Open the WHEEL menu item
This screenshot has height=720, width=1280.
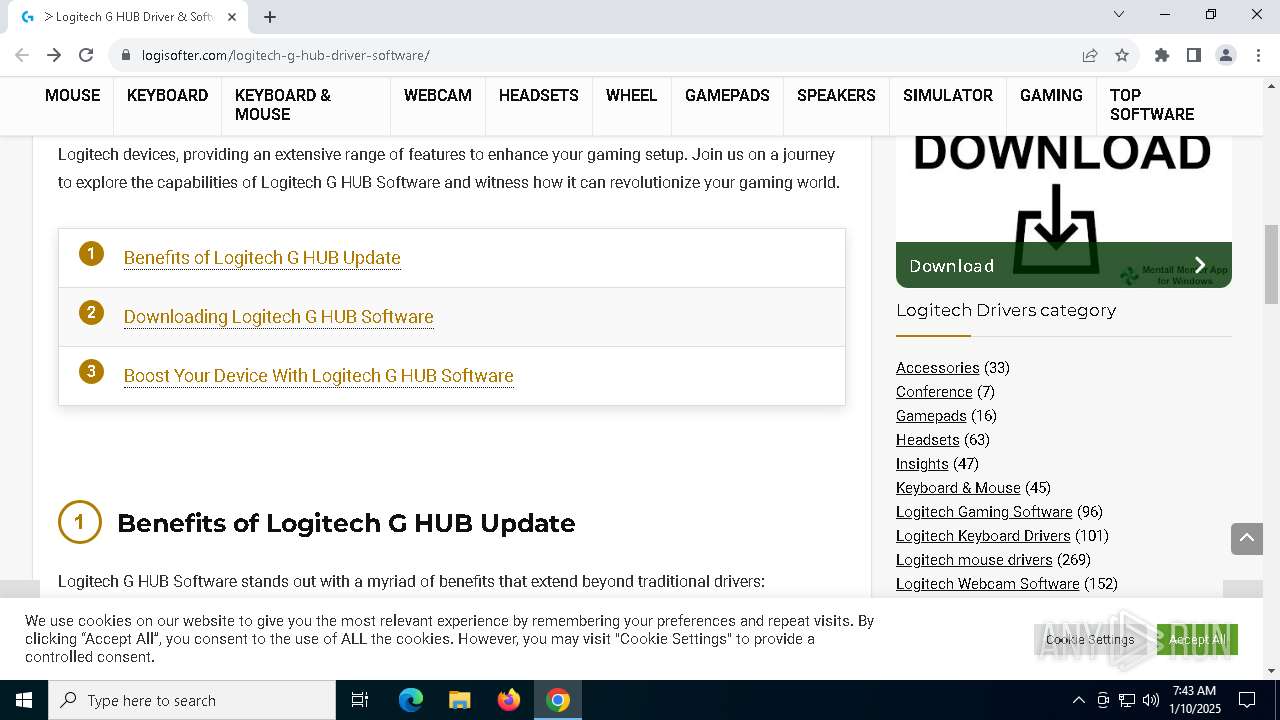631,95
